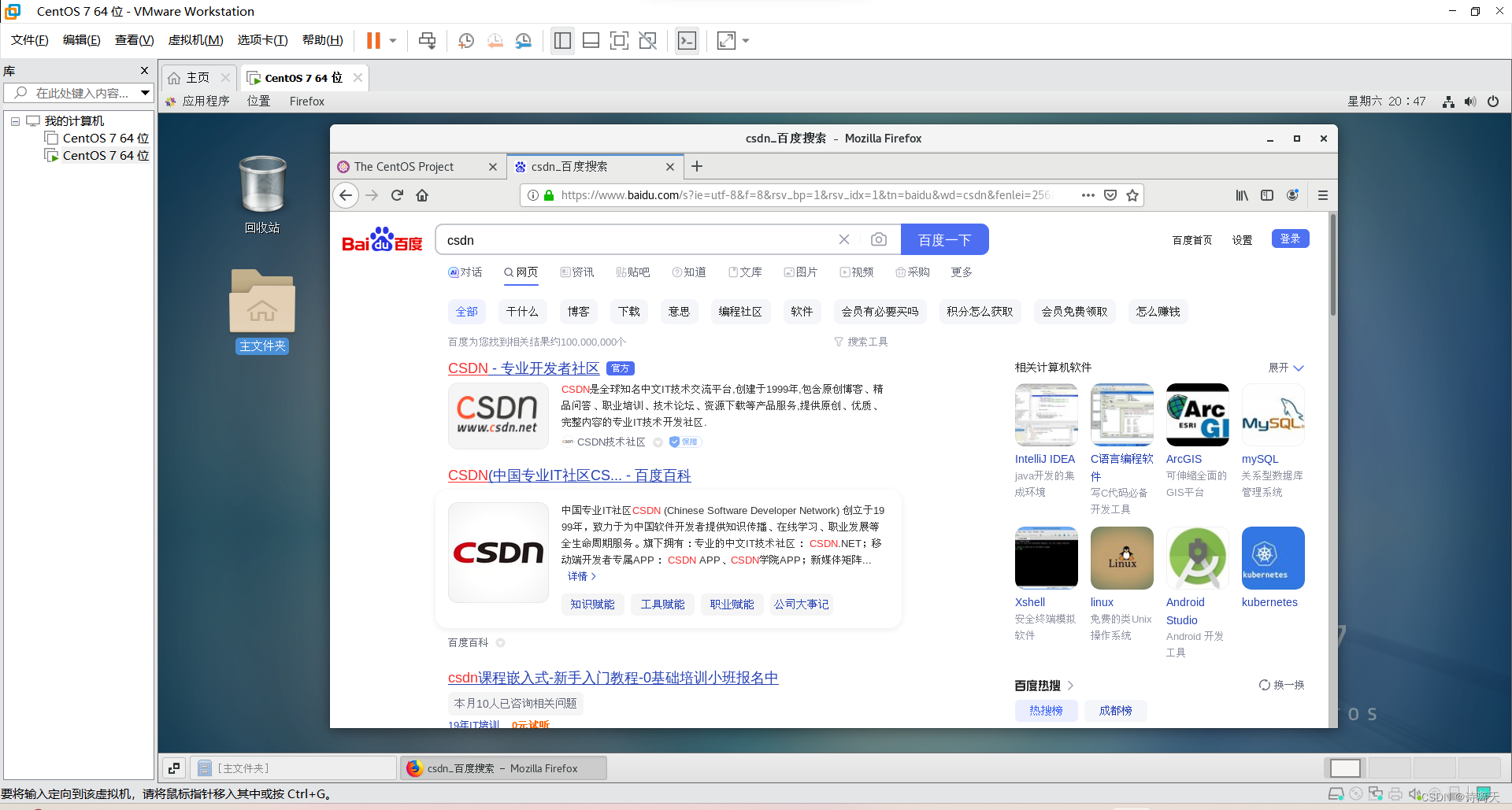
Task: Open Firefox hamburger menu
Action: point(1323,195)
